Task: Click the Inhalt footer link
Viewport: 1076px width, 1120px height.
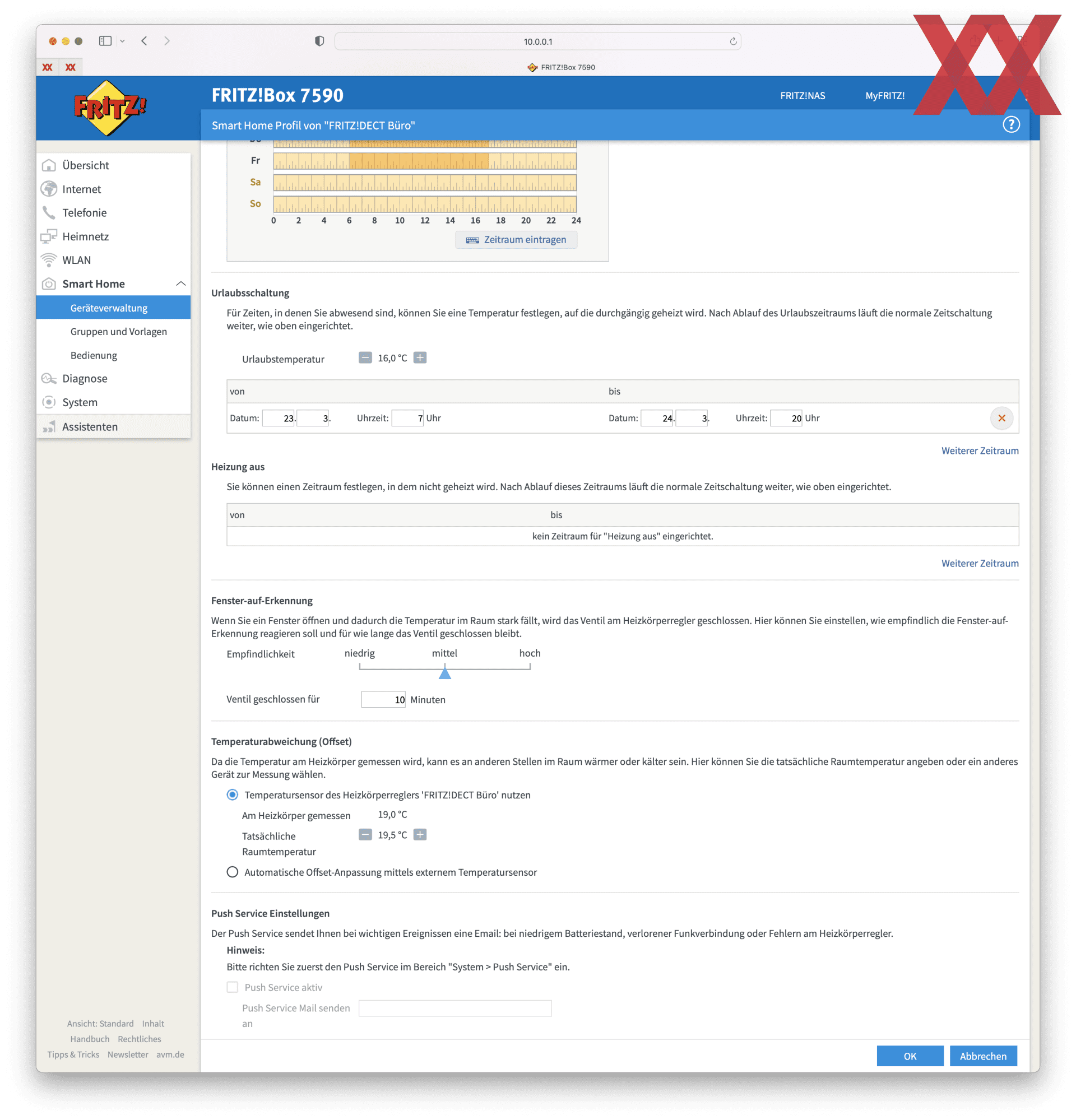Action: [x=153, y=1024]
